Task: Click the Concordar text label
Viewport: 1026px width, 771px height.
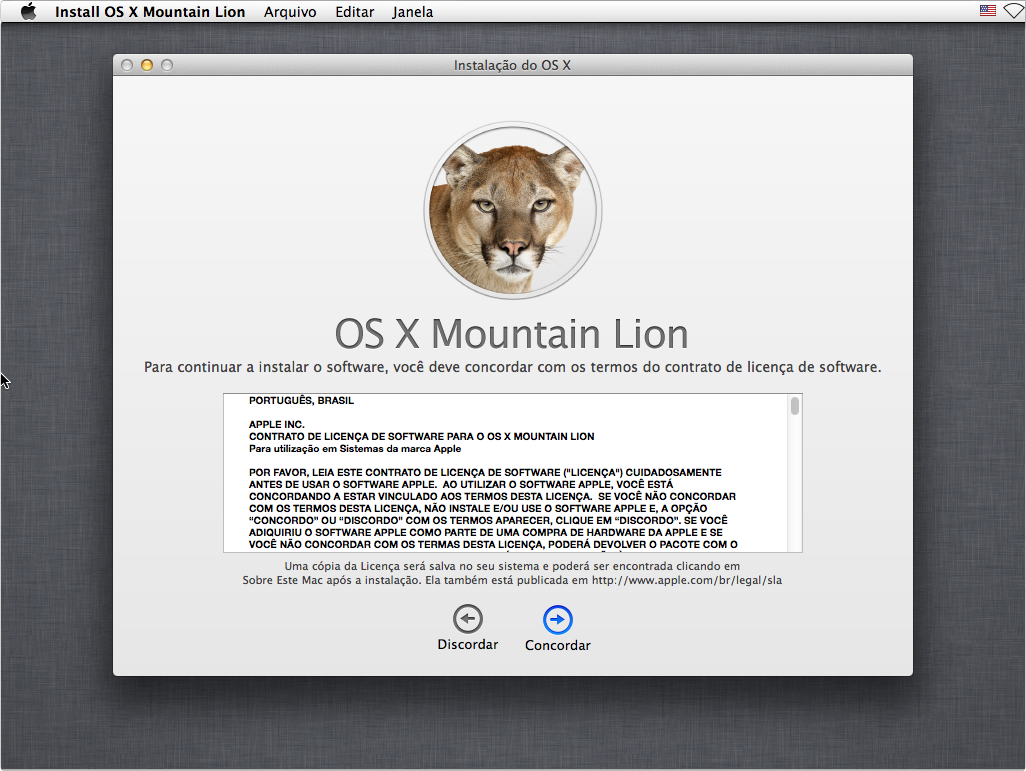Action: [x=558, y=646]
